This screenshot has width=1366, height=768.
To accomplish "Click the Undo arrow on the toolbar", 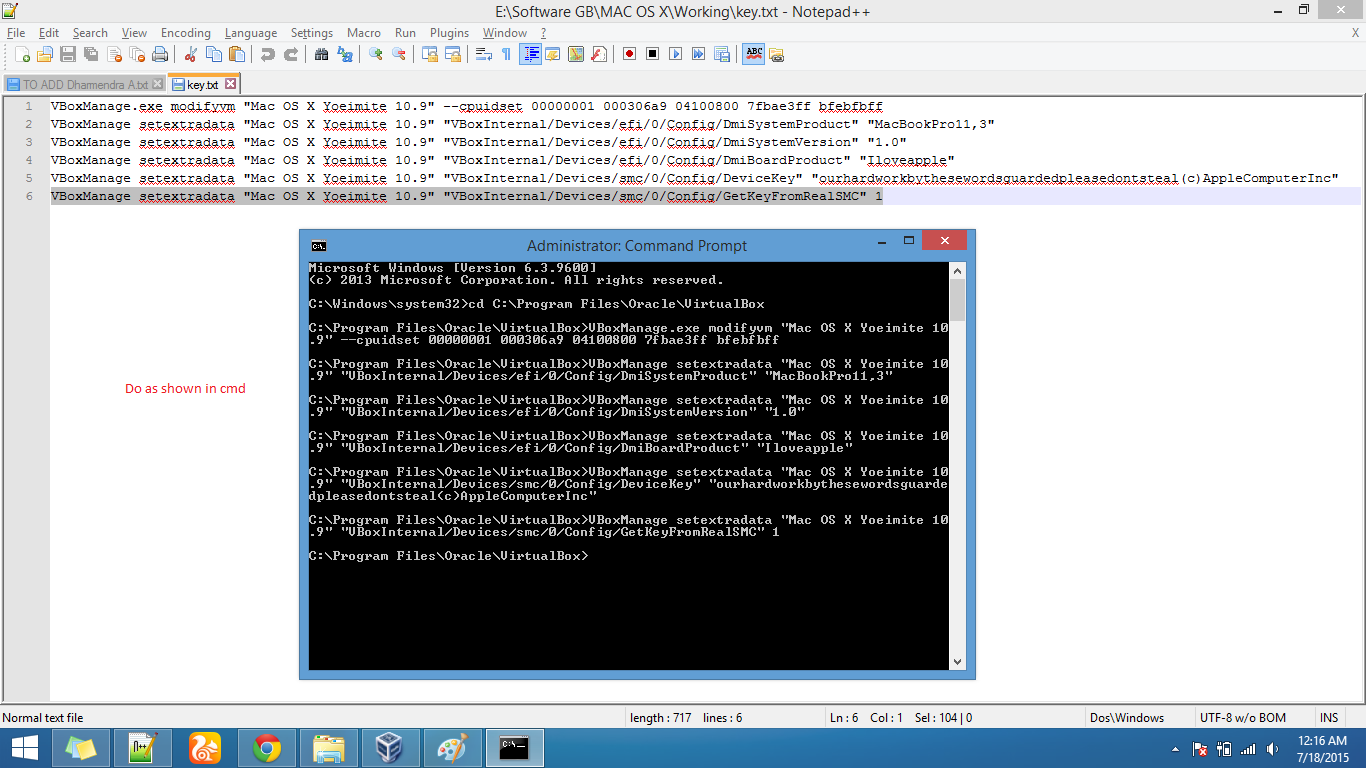I will pos(266,54).
